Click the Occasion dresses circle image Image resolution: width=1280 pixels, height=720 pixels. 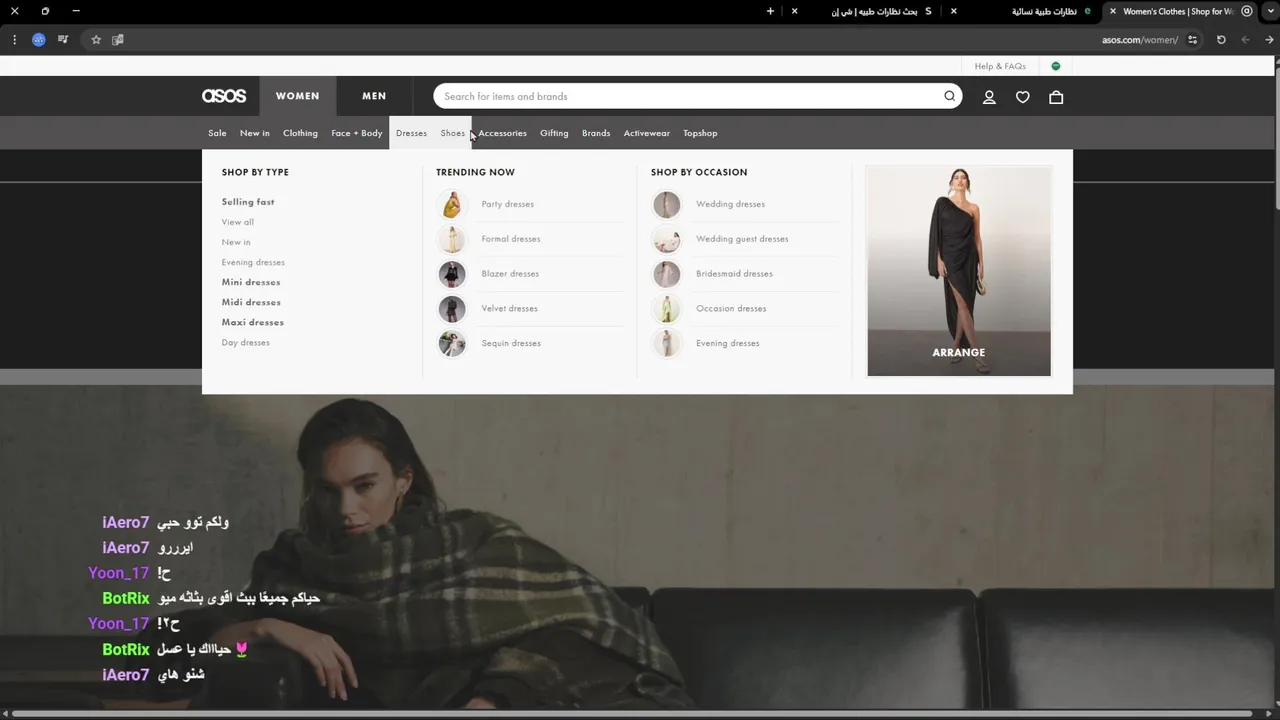[667, 308]
